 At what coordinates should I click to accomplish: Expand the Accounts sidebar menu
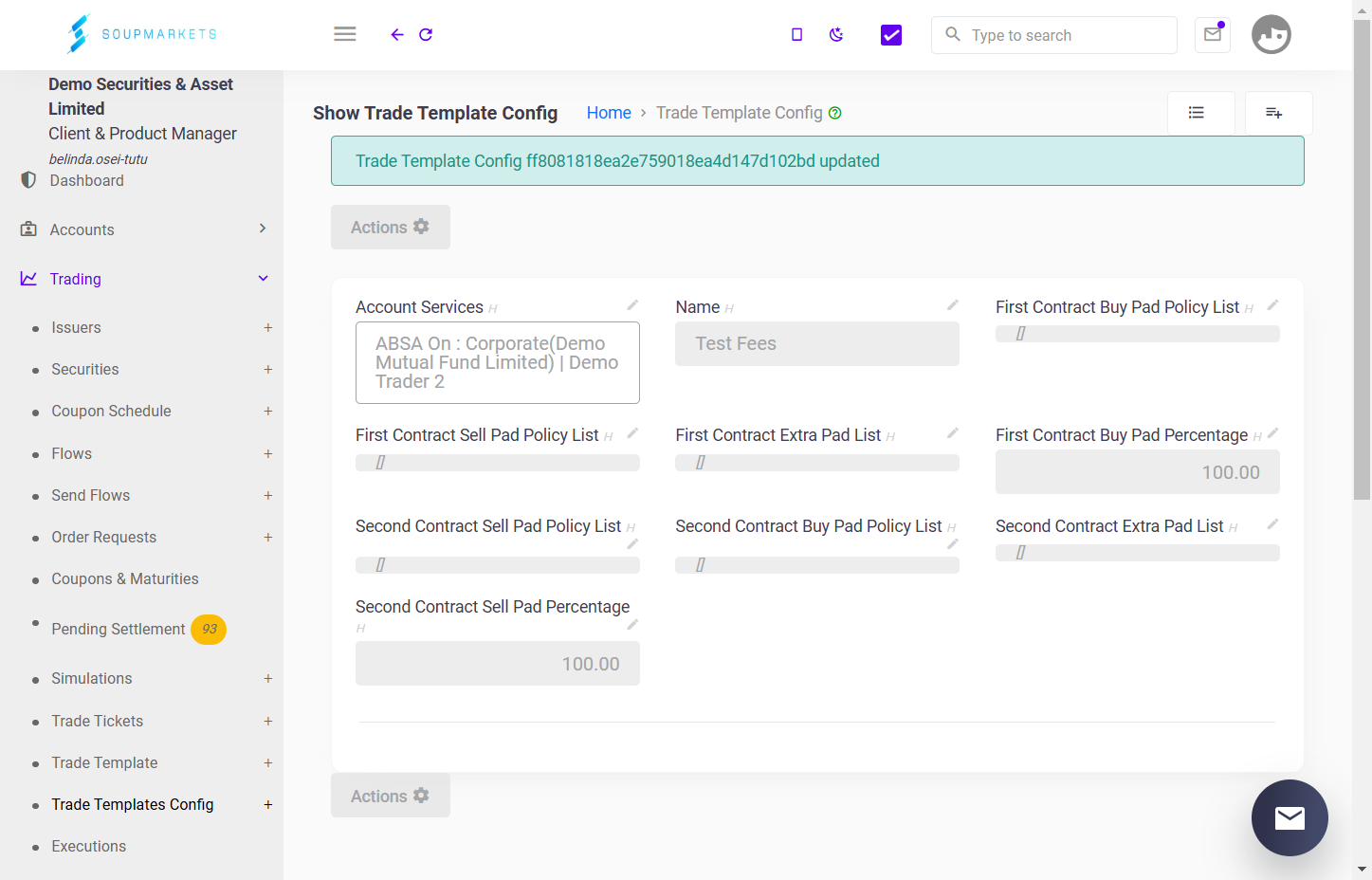[x=142, y=229]
